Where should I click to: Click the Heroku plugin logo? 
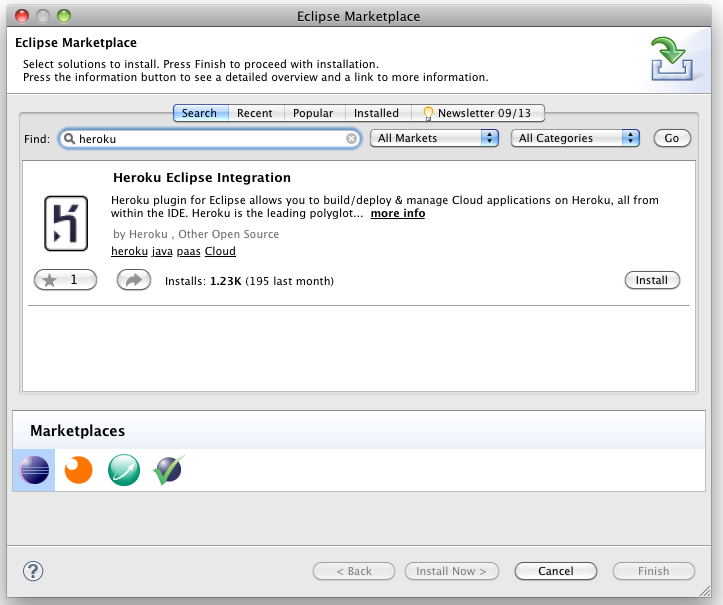pos(66,224)
